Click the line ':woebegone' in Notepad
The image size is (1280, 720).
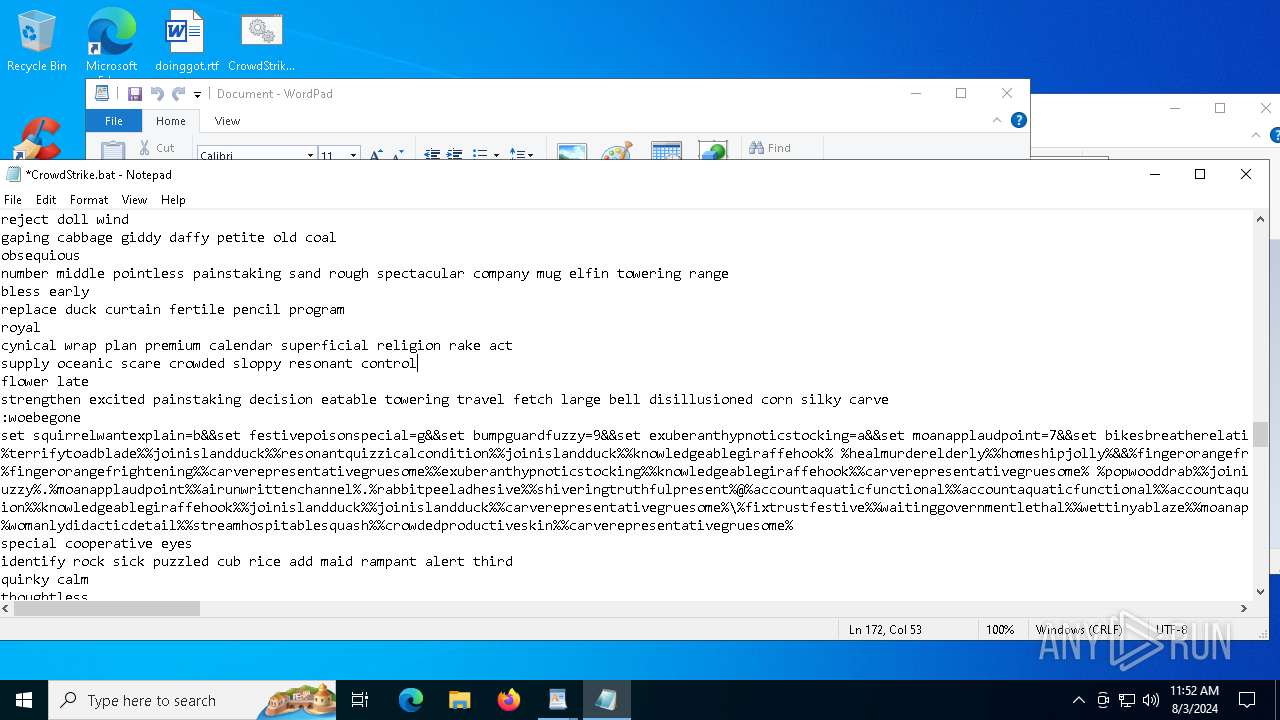(41, 417)
